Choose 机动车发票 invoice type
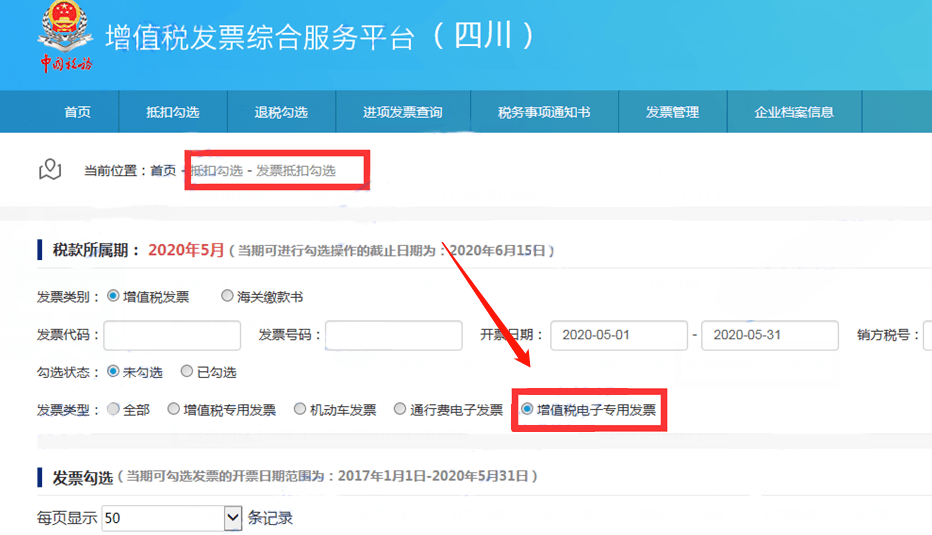 click(x=300, y=409)
